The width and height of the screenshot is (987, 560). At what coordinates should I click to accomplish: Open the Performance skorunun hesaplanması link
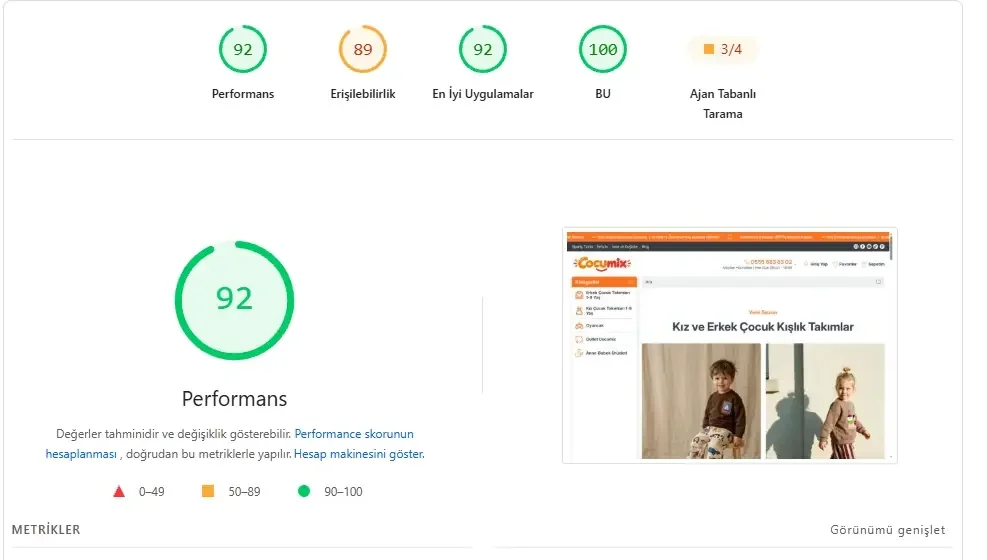(229, 444)
